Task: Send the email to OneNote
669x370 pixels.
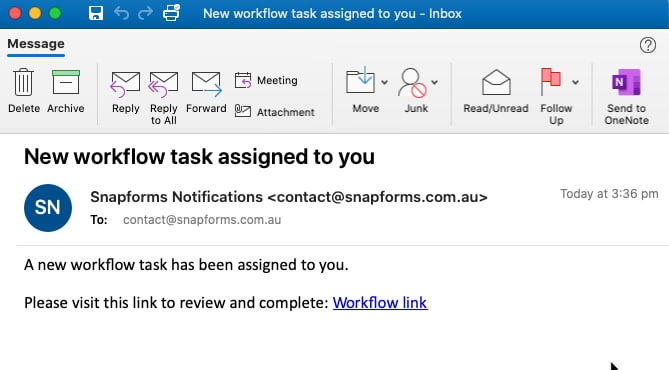Action: click(x=626, y=97)
